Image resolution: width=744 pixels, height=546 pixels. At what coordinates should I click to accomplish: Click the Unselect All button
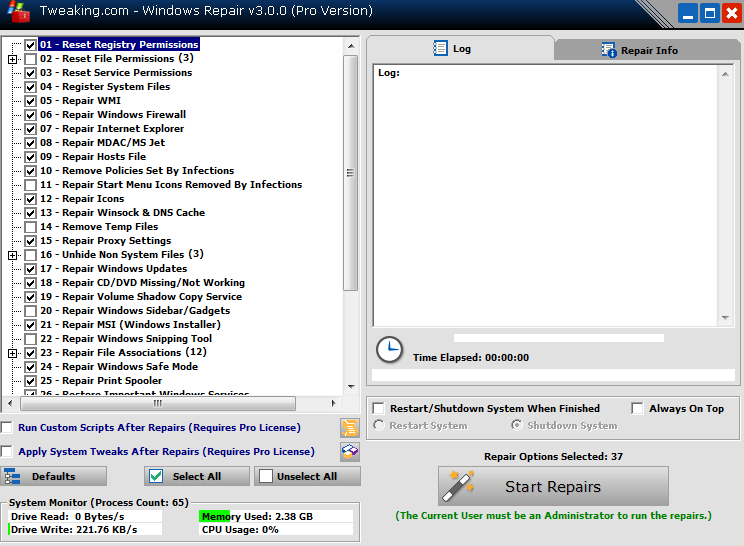pyautogui.click(x=307, y=476)
